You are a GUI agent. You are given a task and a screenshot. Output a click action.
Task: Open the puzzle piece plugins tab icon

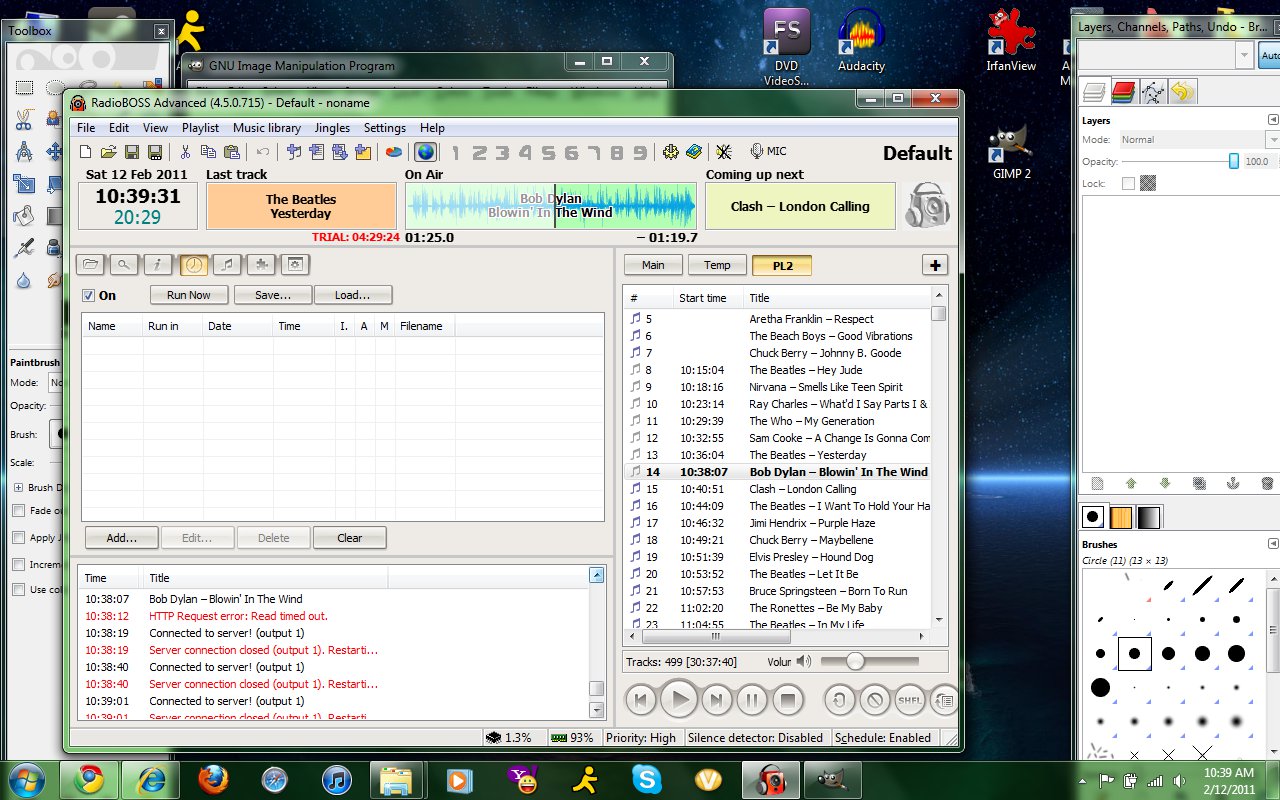click(x=262, y=264)
